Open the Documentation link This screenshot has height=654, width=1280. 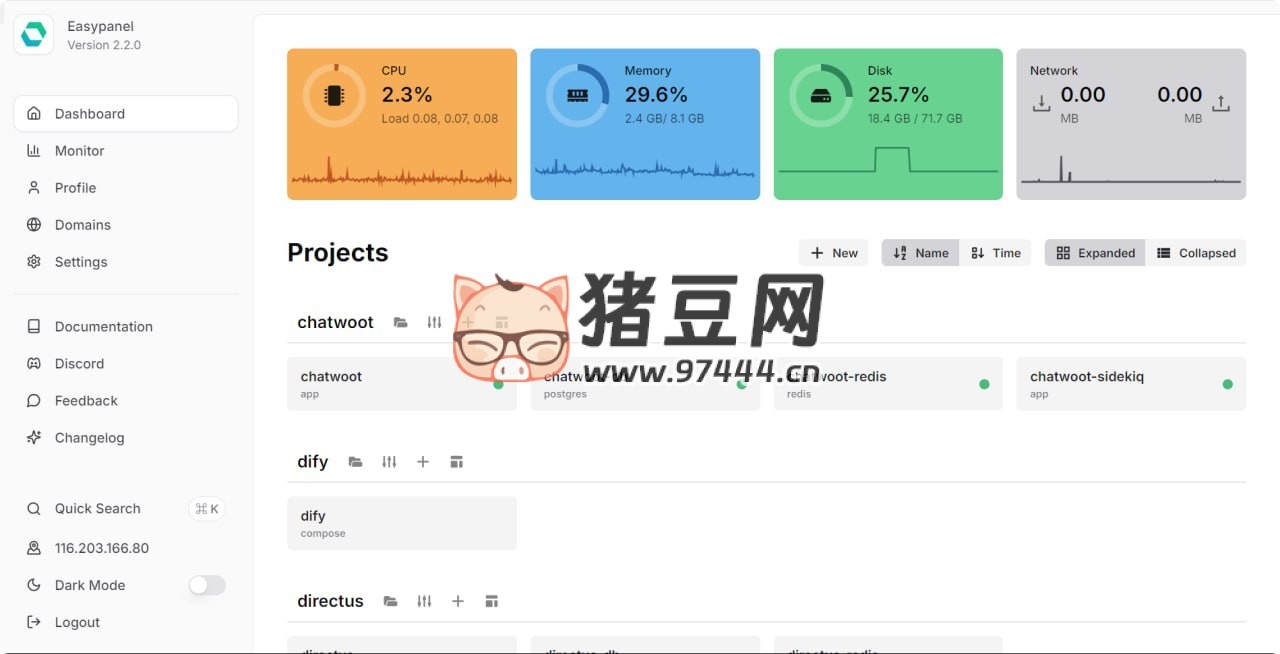pos(103,326)
